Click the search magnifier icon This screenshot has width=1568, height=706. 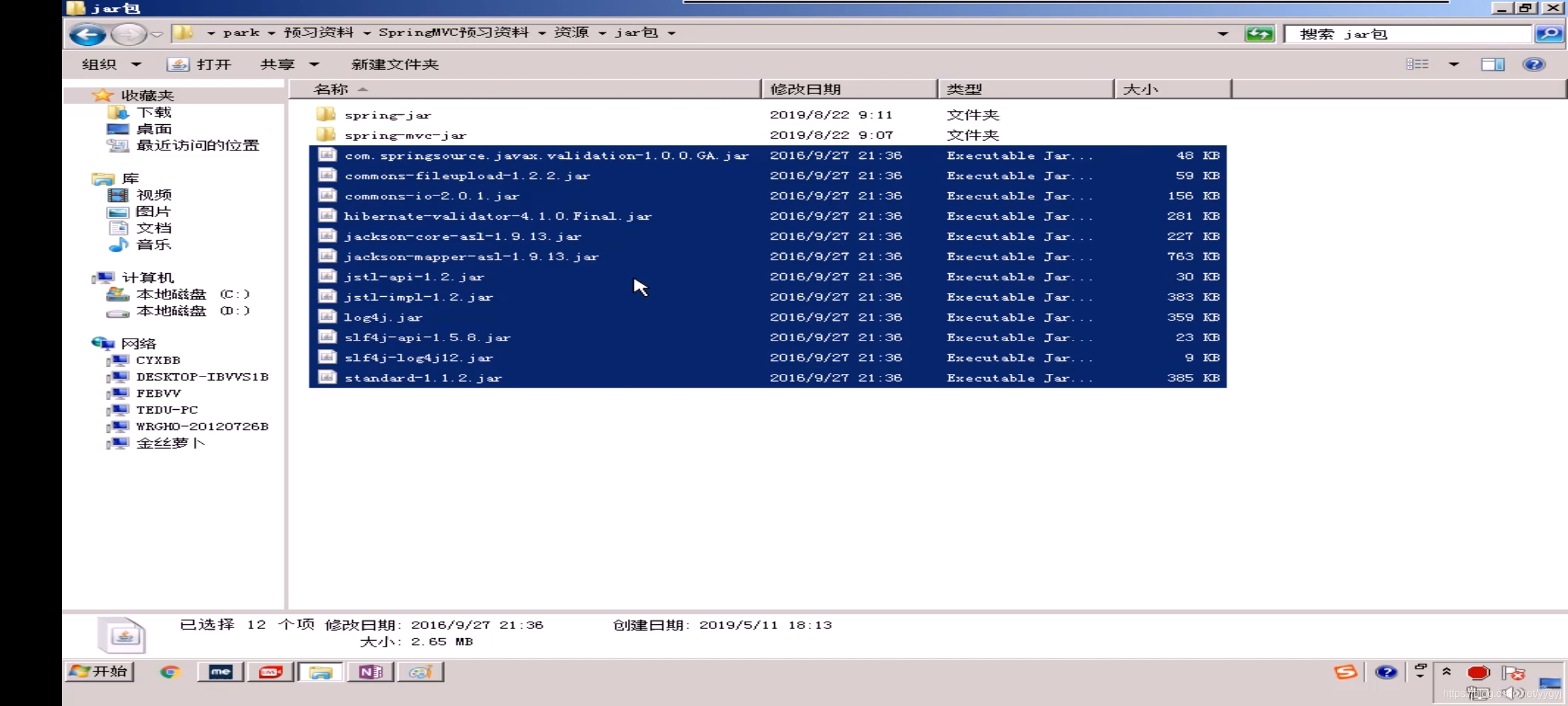tap(1548, 34)
